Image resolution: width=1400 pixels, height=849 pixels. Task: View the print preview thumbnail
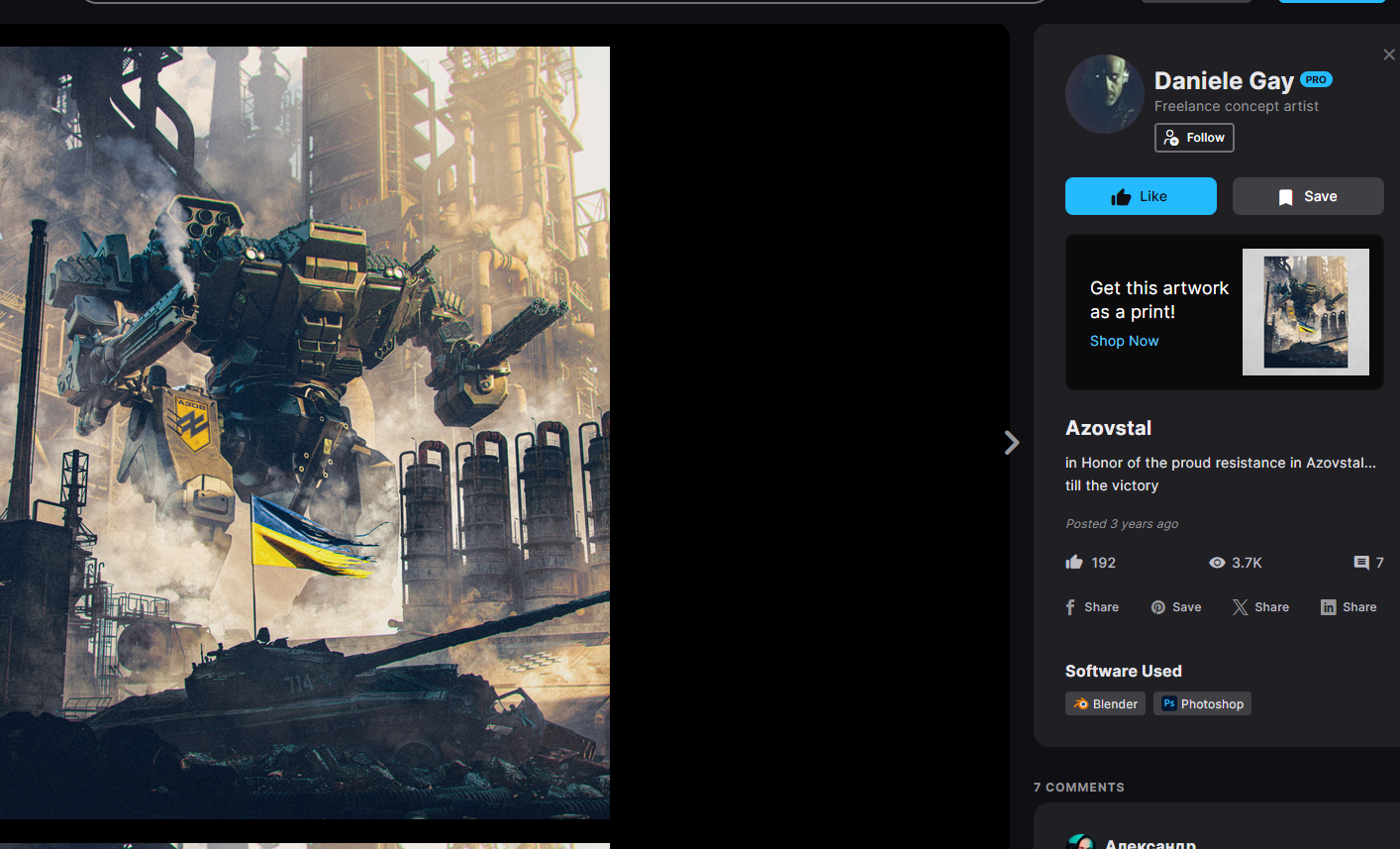[1306, 312]
